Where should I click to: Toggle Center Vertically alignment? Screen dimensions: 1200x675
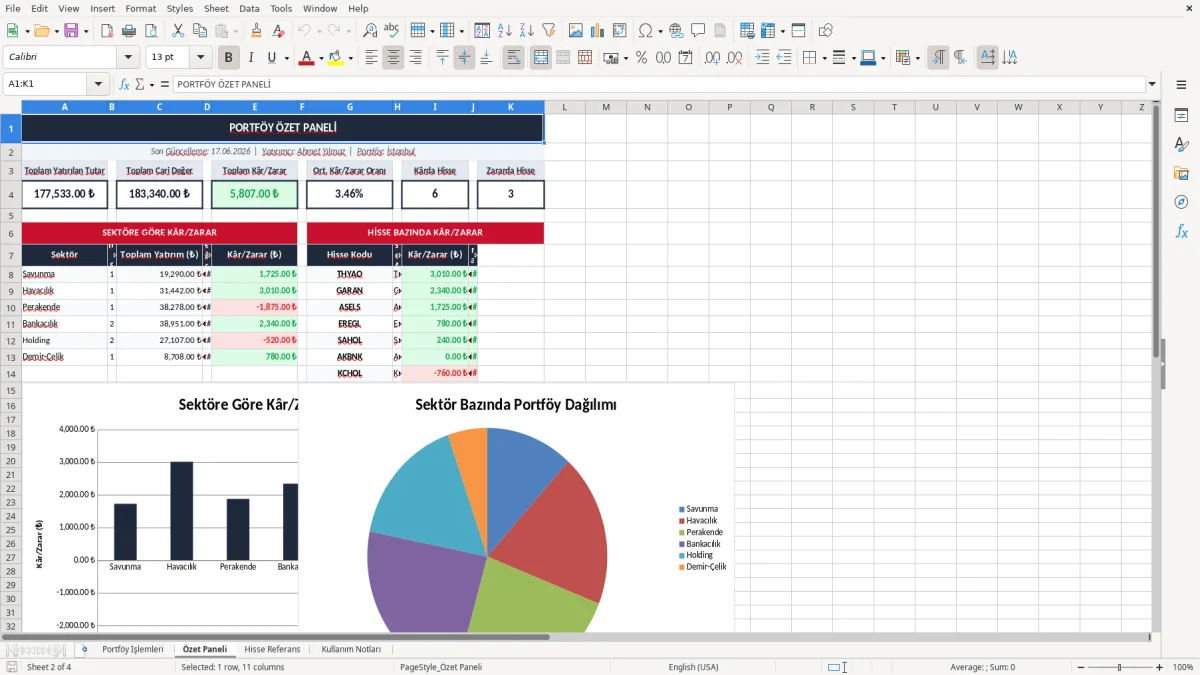[x=464, y=58]
